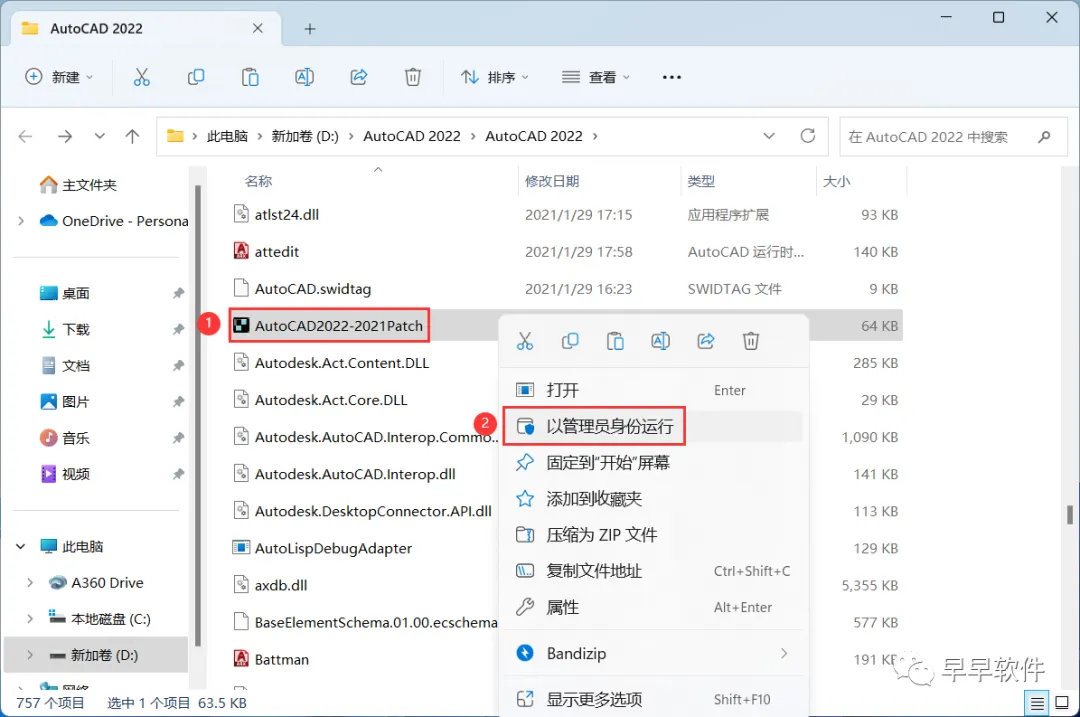Click the This PC (此电脑) breadcrumb
Viewport: 1080px width, 717px height.
(x=227, y=136)
